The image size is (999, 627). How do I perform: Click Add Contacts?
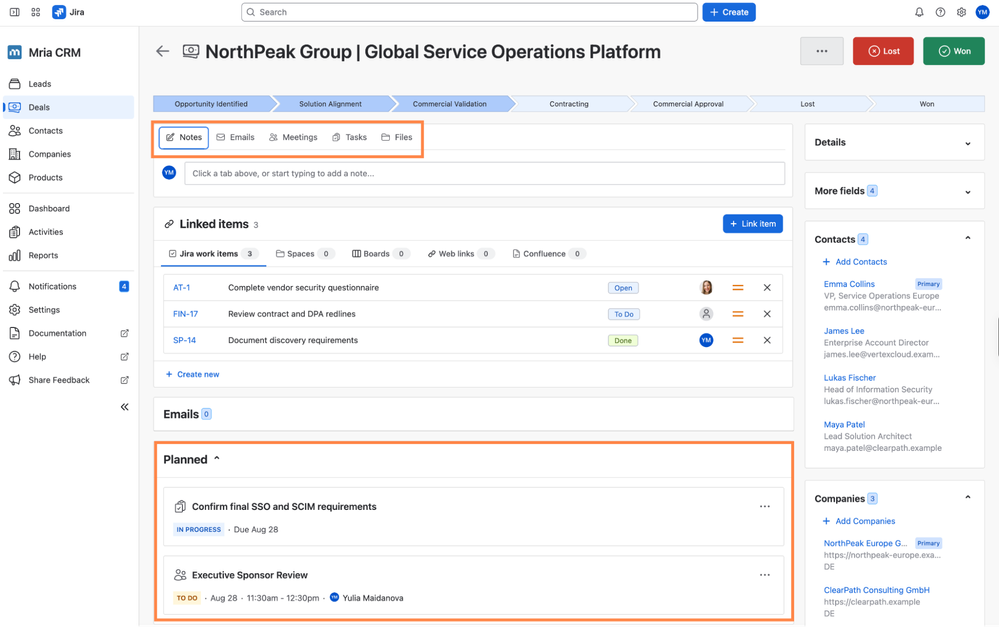pyautogui.click(x=855, y=262)
